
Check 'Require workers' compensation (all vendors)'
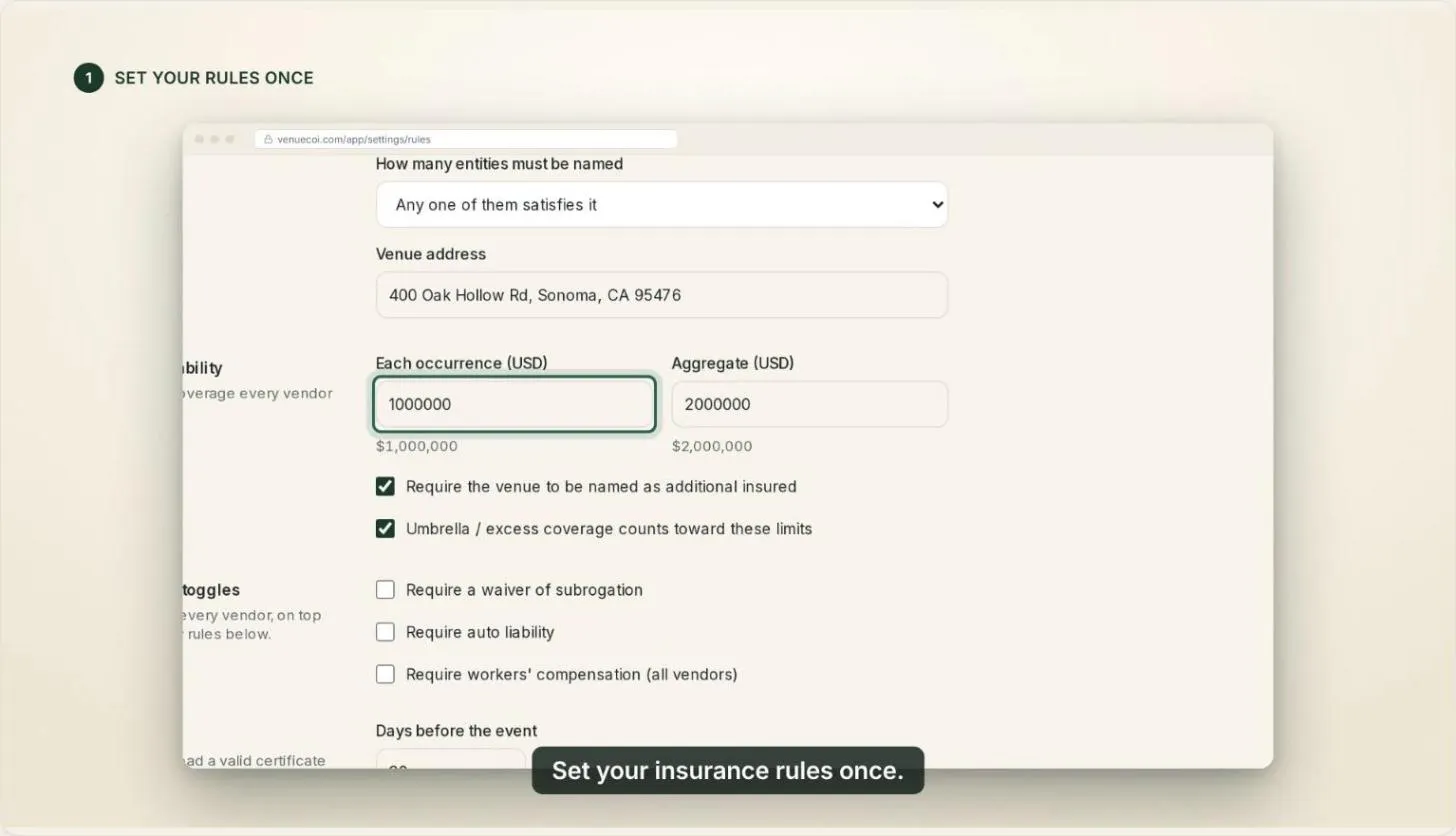[x=385, y=674]
